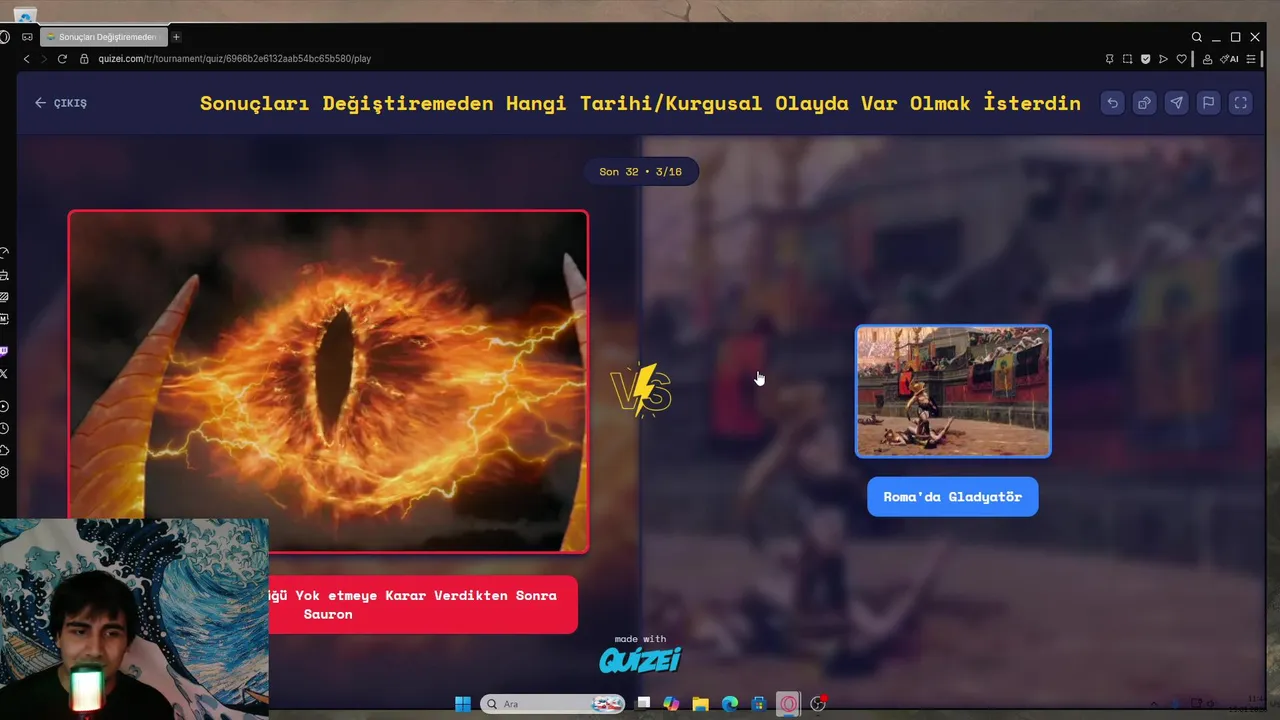Open Copilot from the taskbar
Screen dimensions: 1280x720
(x=671, y=704)
